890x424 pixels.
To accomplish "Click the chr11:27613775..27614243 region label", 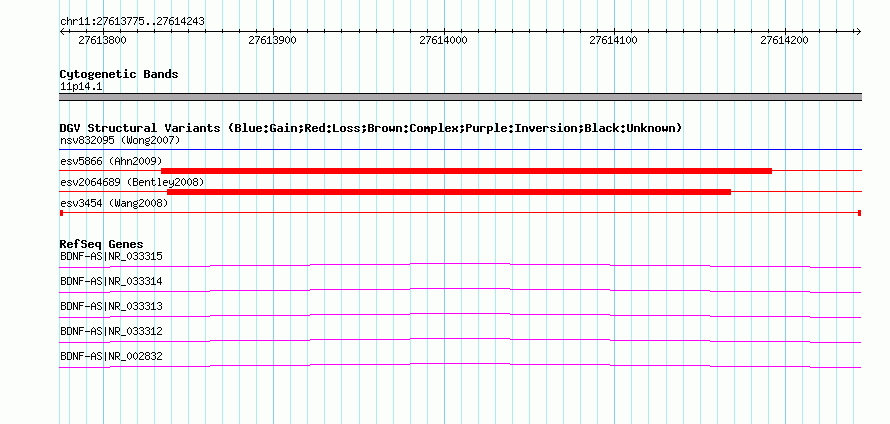I will 132,22.
